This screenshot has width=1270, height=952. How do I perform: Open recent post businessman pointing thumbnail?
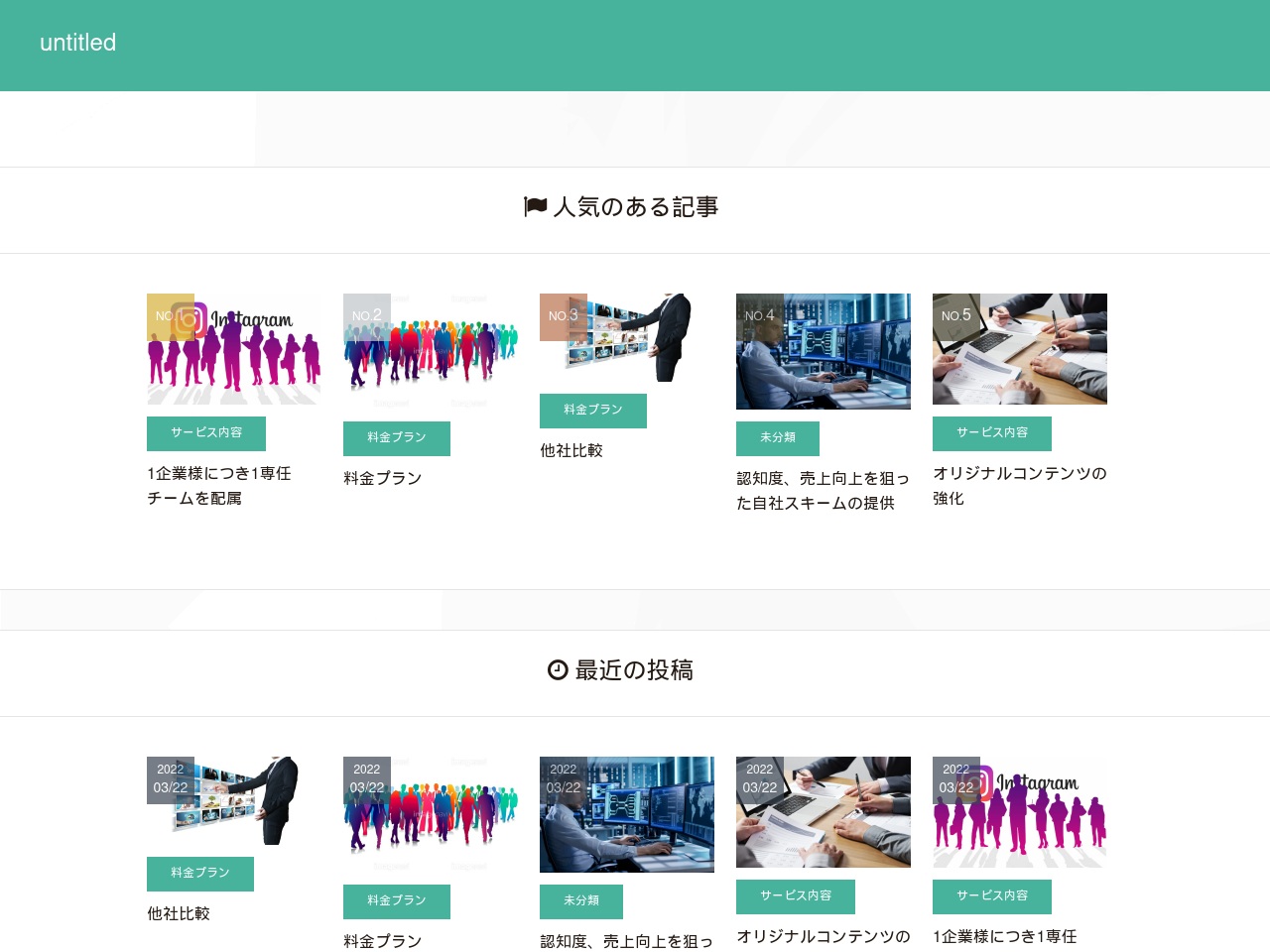pos(234,800)
